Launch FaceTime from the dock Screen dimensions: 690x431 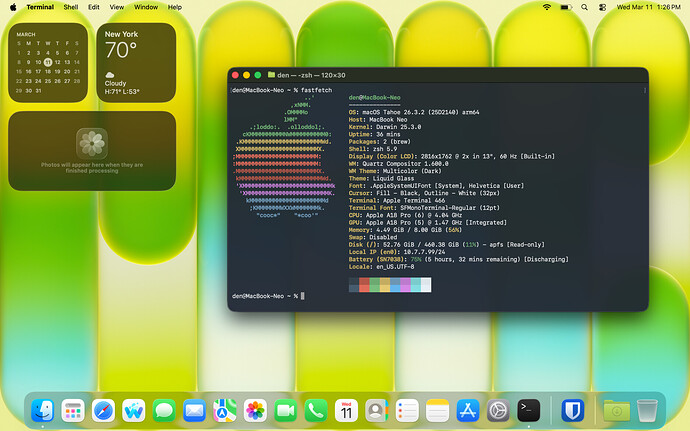click(x=286, y=410)
